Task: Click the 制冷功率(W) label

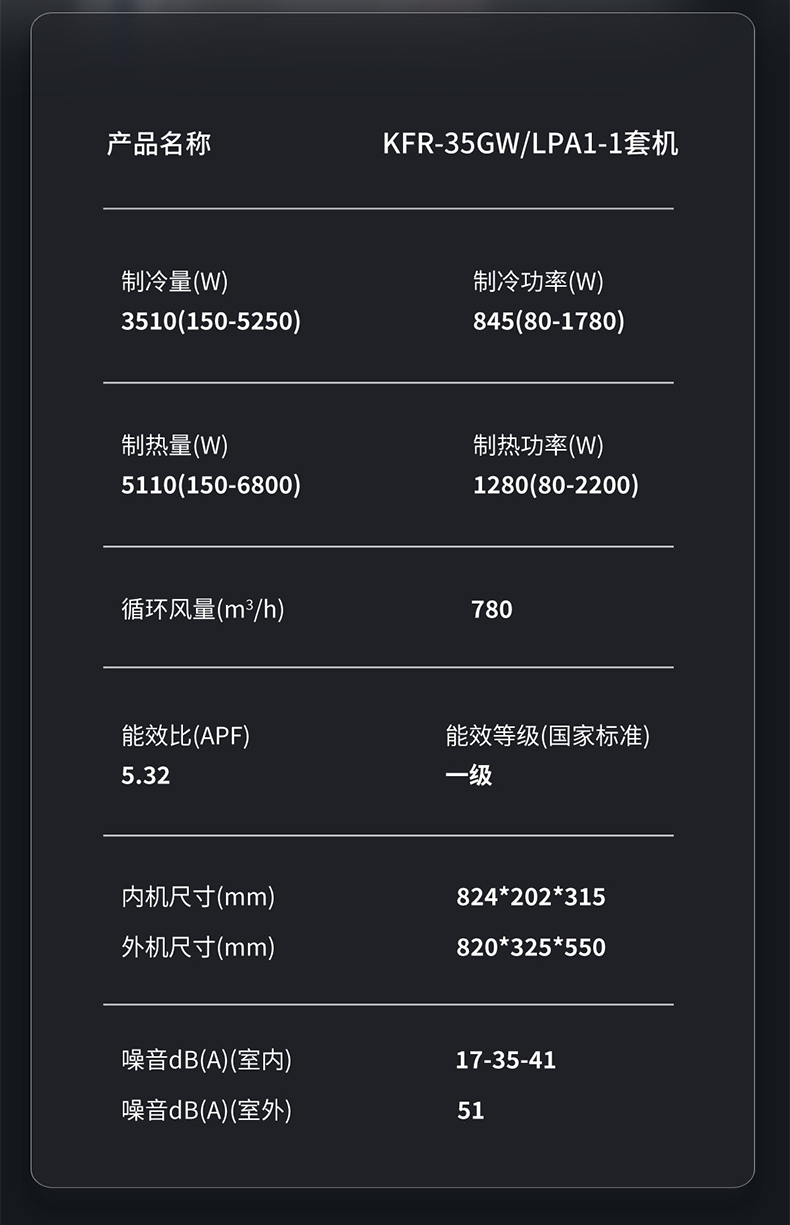Action: click(x=538, y=282)
